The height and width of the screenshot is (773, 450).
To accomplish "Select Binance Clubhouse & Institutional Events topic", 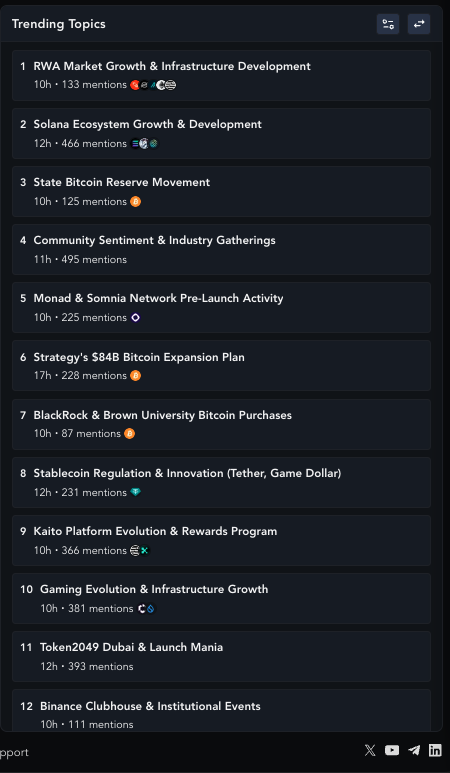I will [x=221, y=710].
